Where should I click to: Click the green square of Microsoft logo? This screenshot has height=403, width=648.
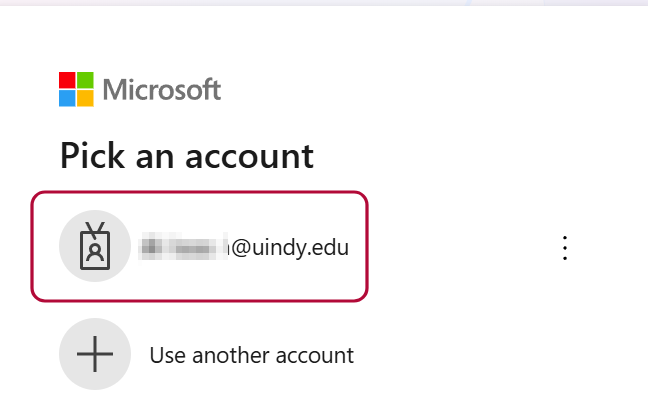pos(85,80)
